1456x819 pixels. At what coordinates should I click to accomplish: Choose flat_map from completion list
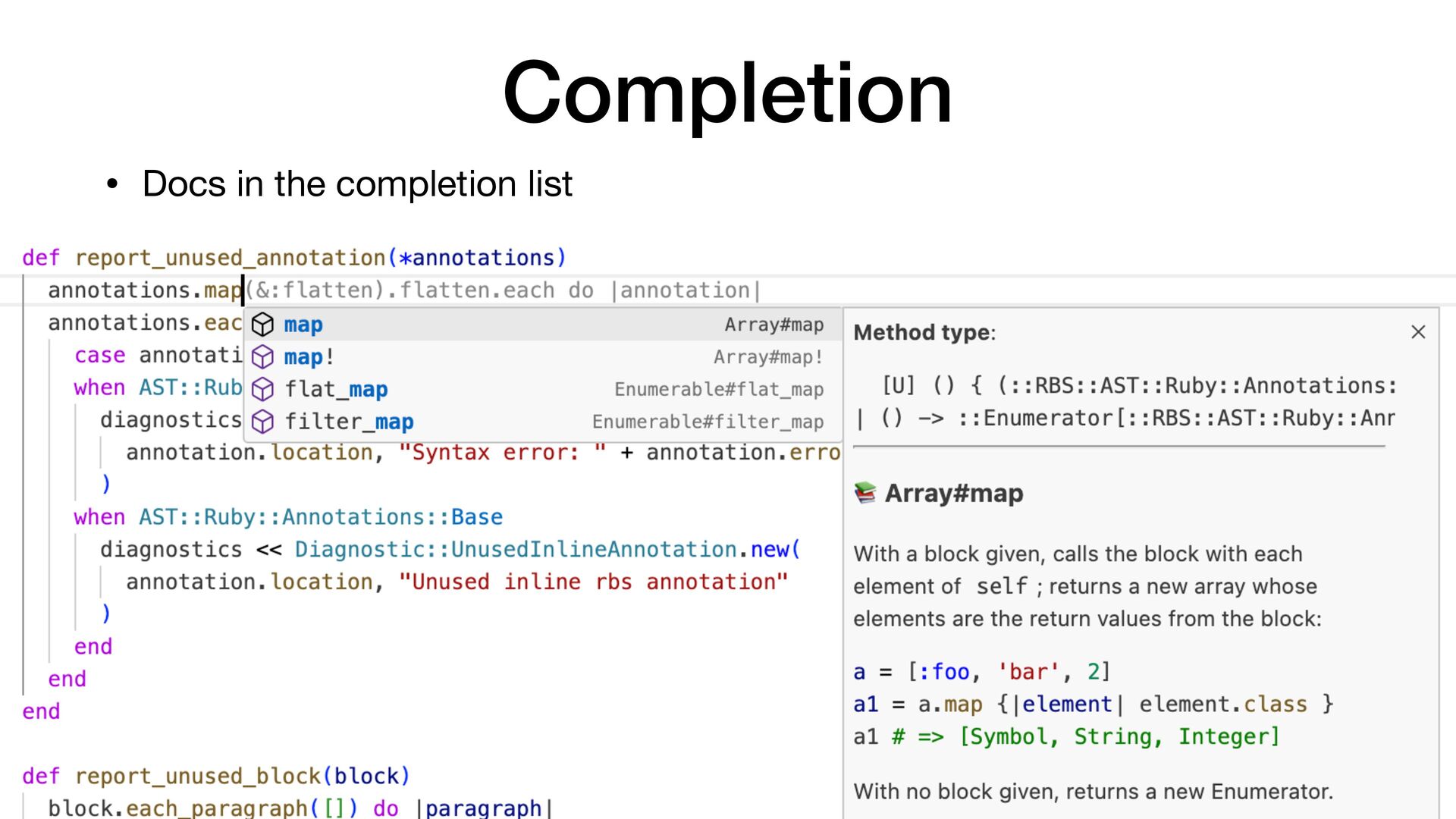[336, 390]
